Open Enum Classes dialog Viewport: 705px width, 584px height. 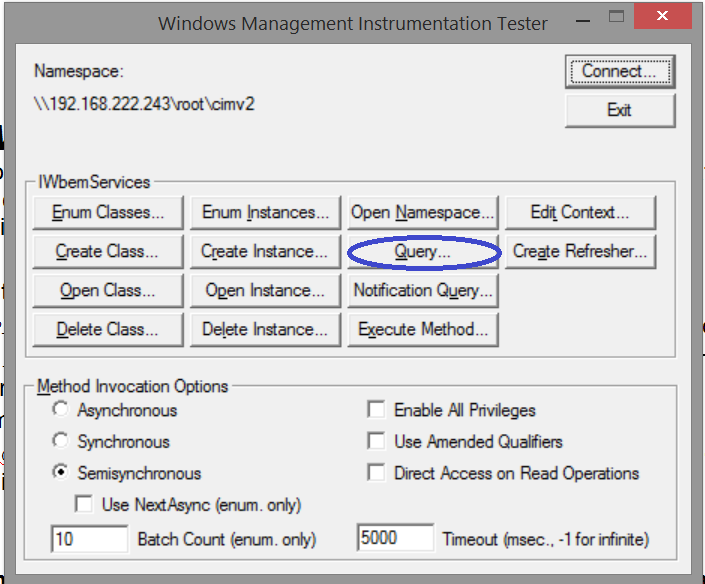(108, 212)
